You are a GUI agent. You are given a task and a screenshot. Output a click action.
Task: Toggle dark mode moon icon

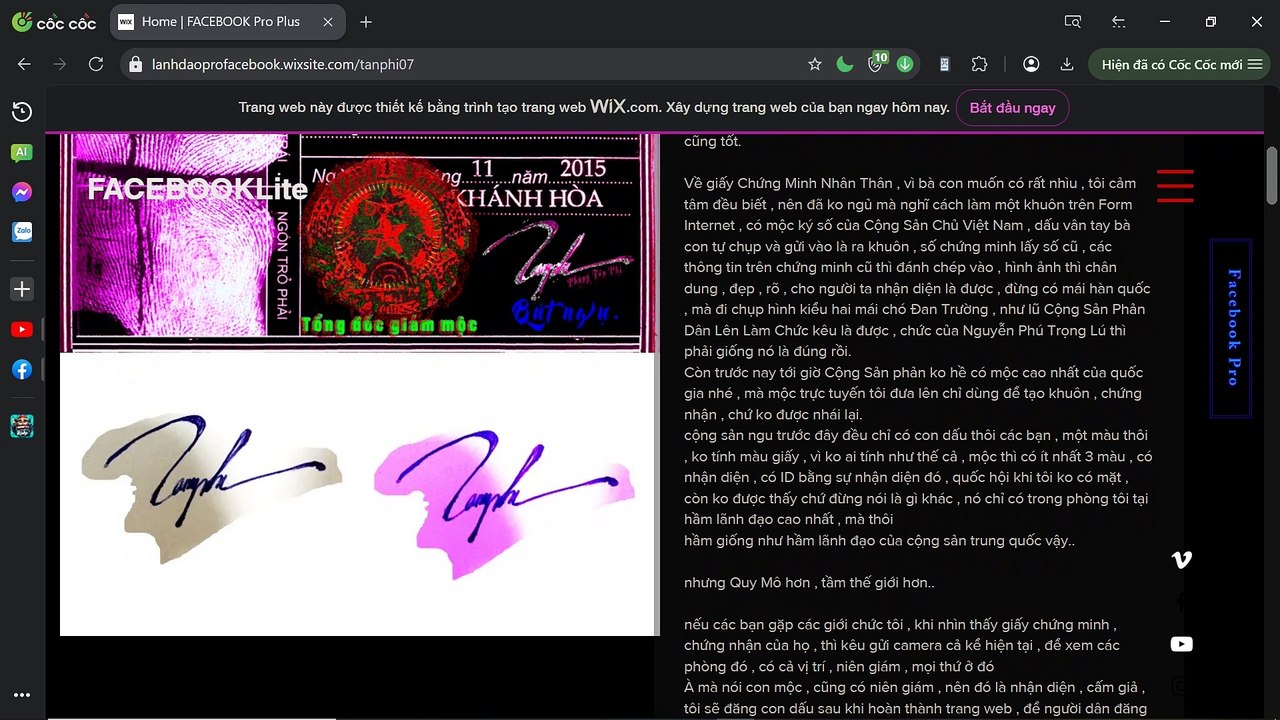click(845, 64)
